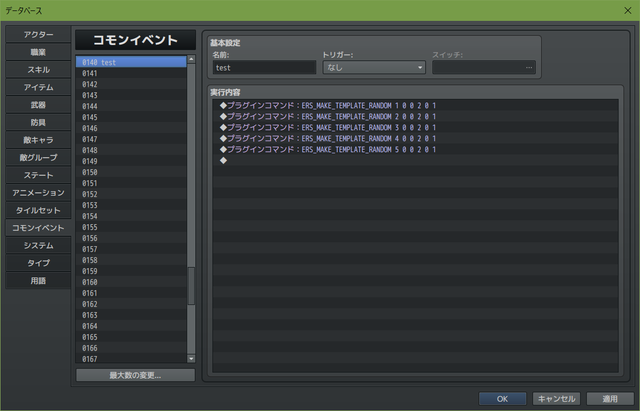Close the データベース window
640x411 pixels.
[628, 11]
